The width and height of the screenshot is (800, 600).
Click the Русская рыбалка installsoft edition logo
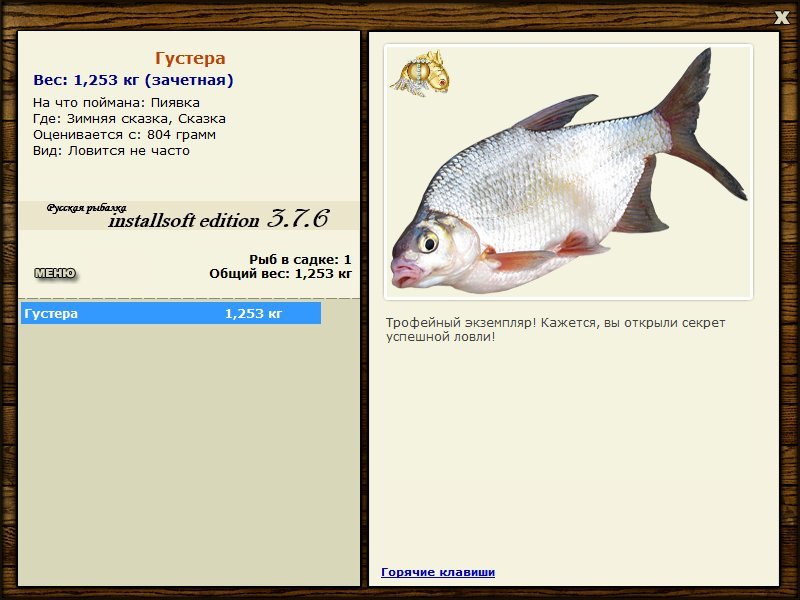[189, 216]
